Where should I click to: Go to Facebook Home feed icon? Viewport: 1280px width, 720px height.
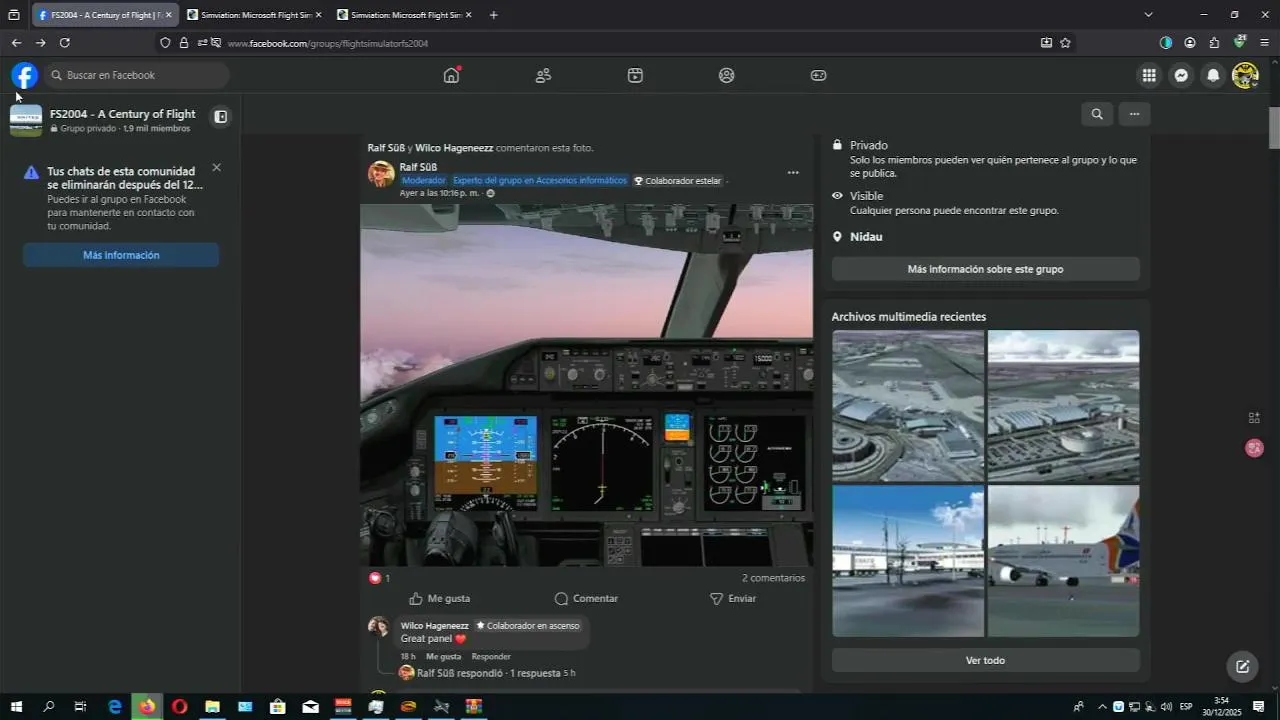click(451, 75)
